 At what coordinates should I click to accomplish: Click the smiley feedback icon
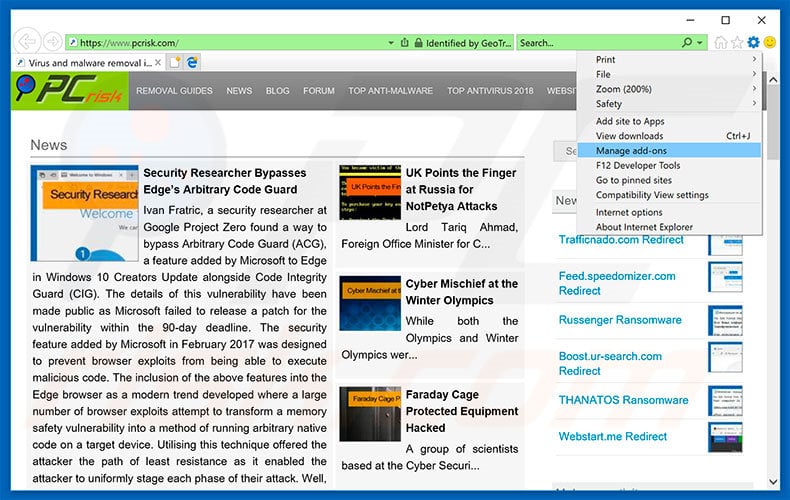tap(770, 42)
